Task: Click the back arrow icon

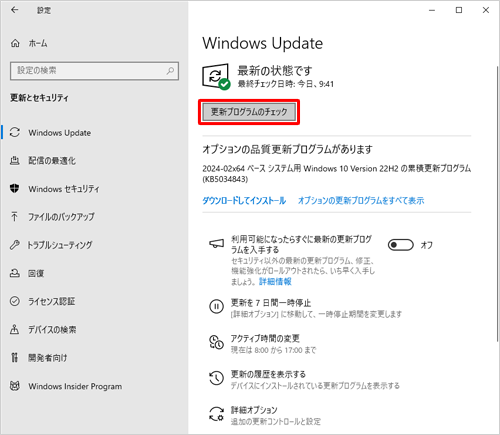Action: [14, 10]
